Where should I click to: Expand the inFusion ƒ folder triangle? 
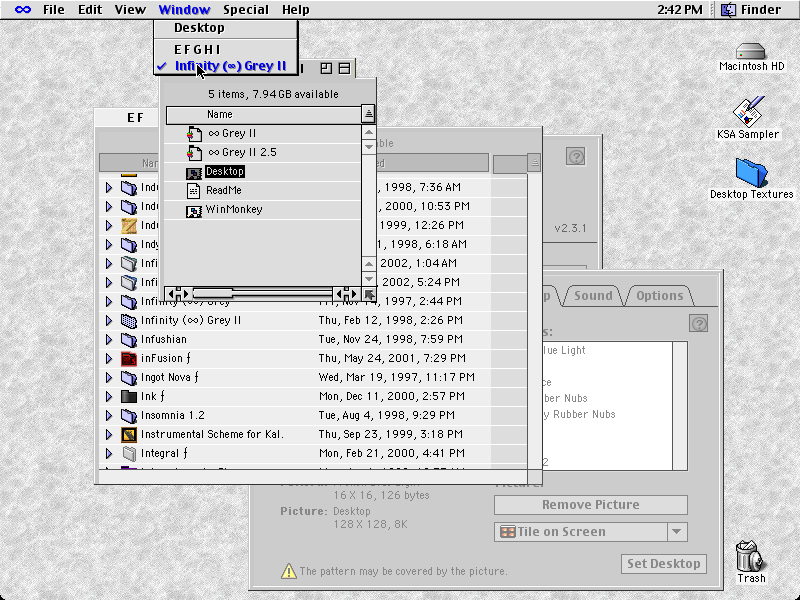109,358
